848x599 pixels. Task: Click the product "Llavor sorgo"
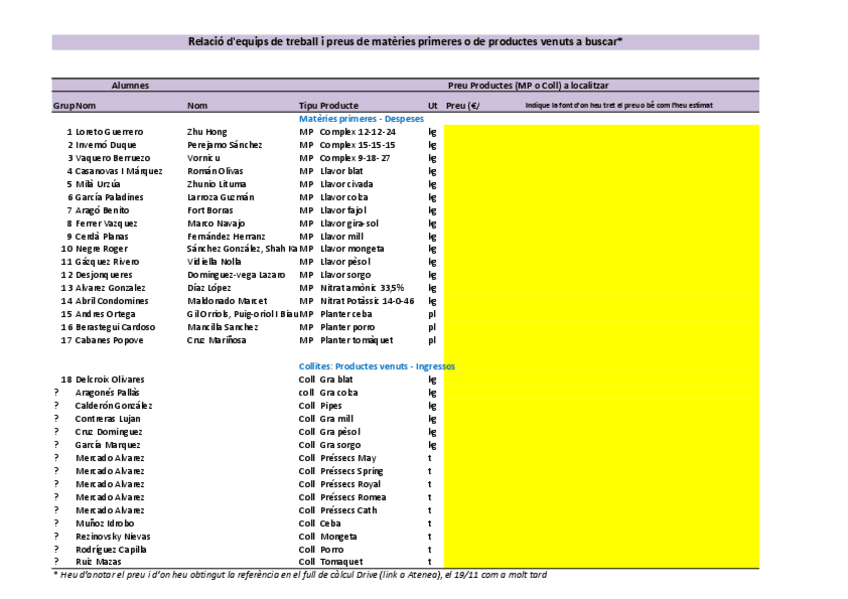click(x=345, y=275)
